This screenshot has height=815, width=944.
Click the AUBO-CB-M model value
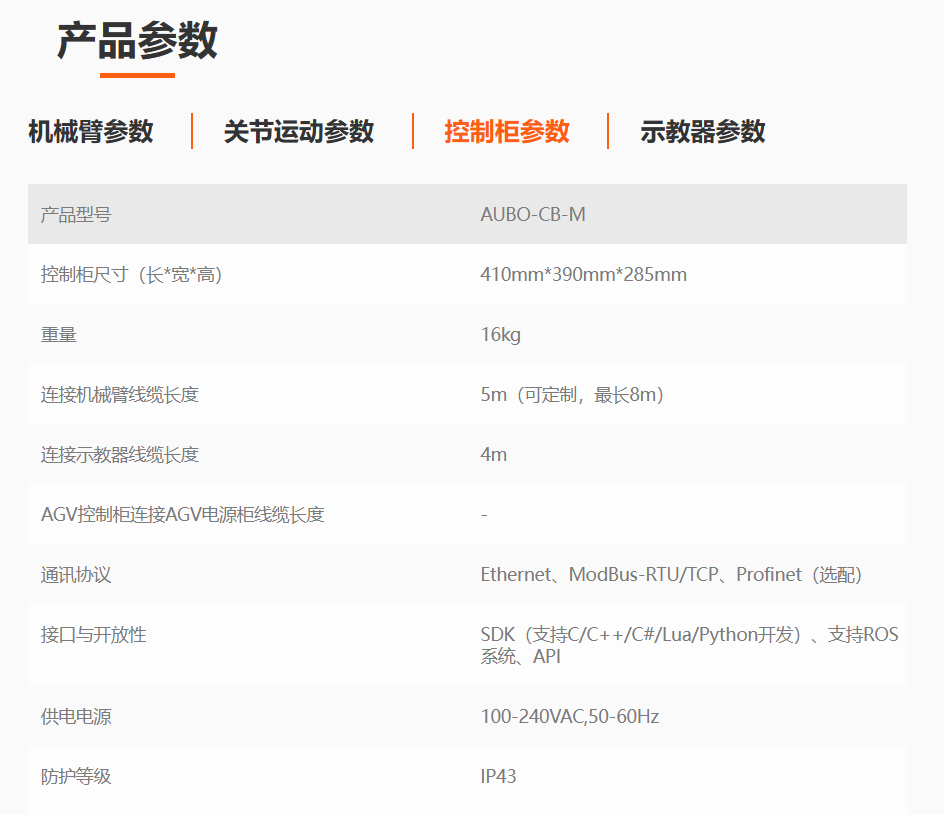[x=533, y=214]
